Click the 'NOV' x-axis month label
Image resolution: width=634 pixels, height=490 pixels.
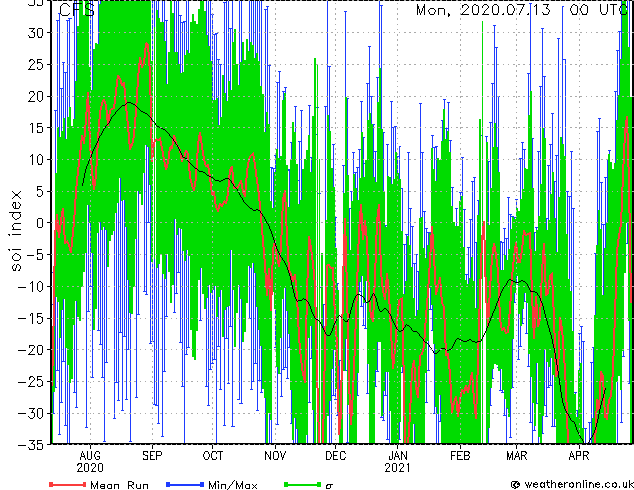(x=275, y=456)
